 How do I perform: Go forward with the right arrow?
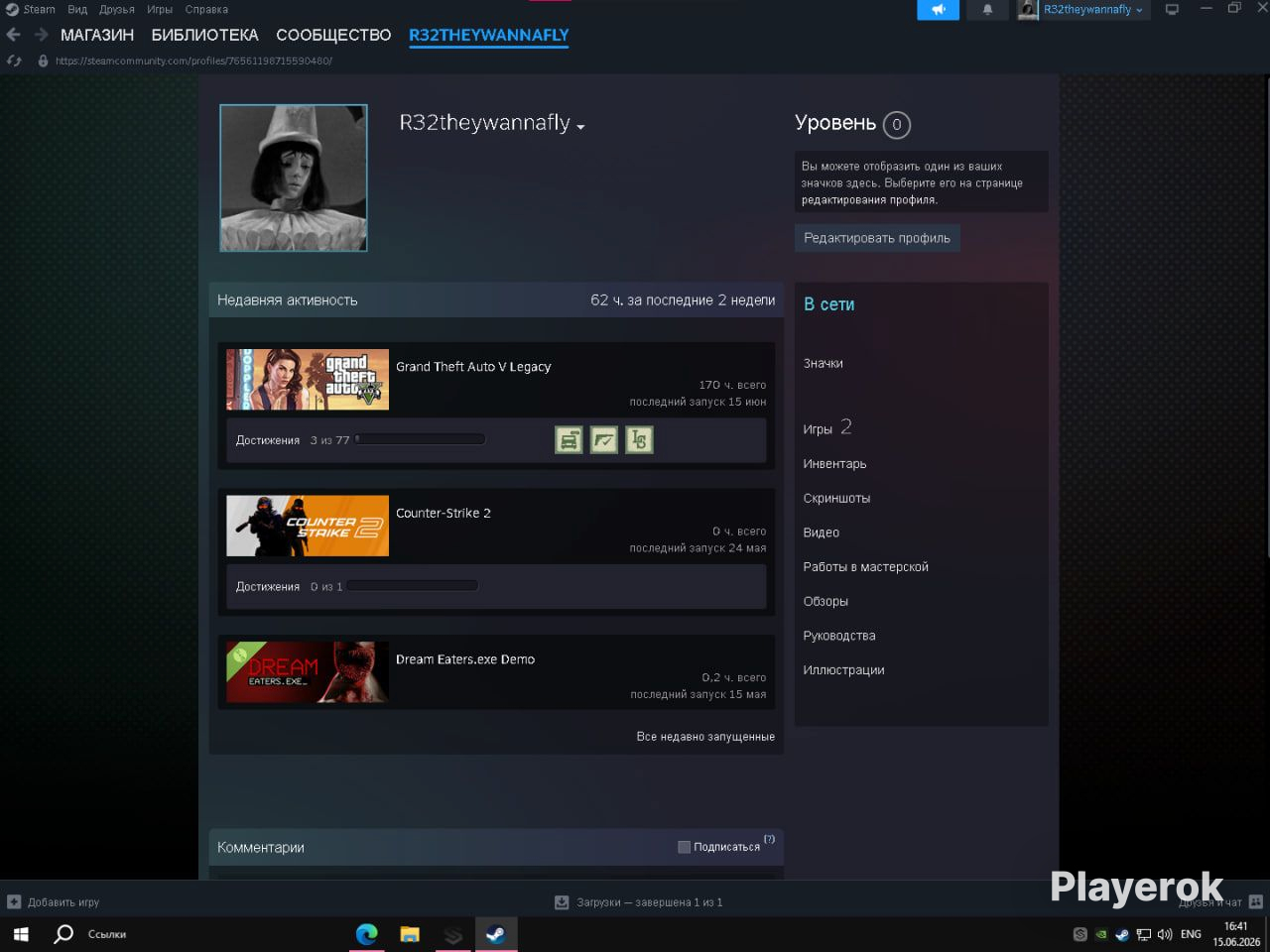[x=42, y=35]
